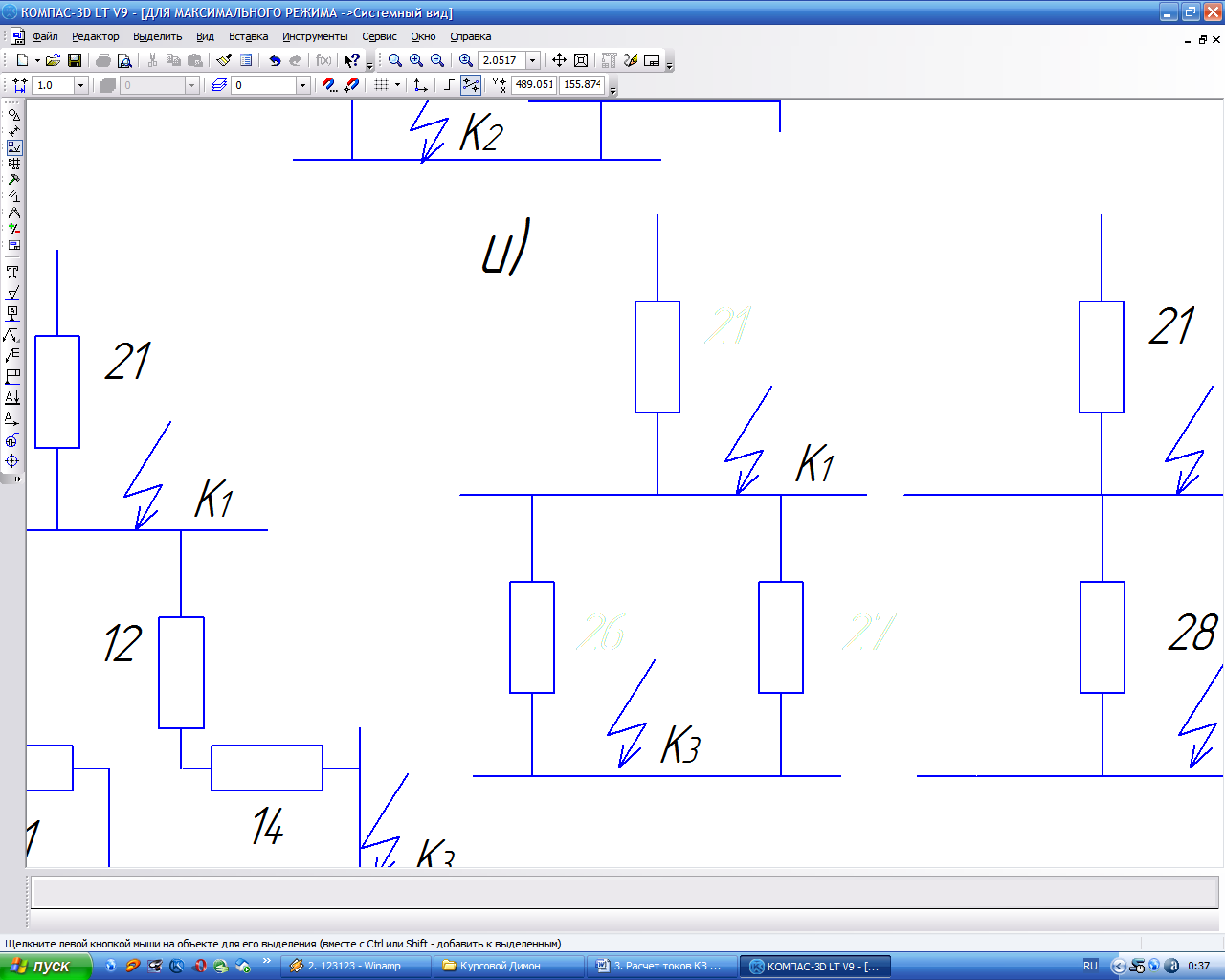Select the Zoom window magnifier

point(394,60)
